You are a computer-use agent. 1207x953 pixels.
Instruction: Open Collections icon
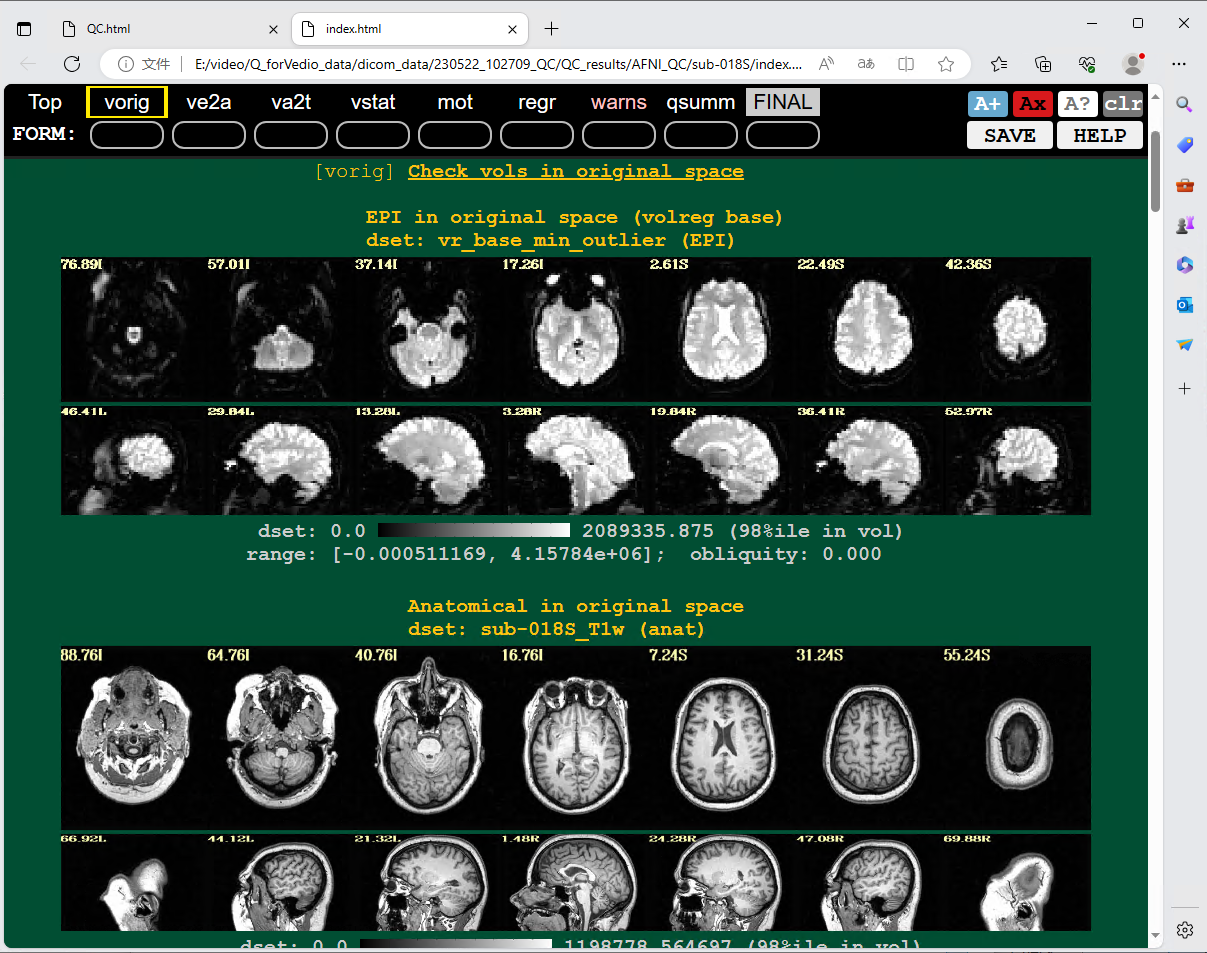tap(1043, 64)
